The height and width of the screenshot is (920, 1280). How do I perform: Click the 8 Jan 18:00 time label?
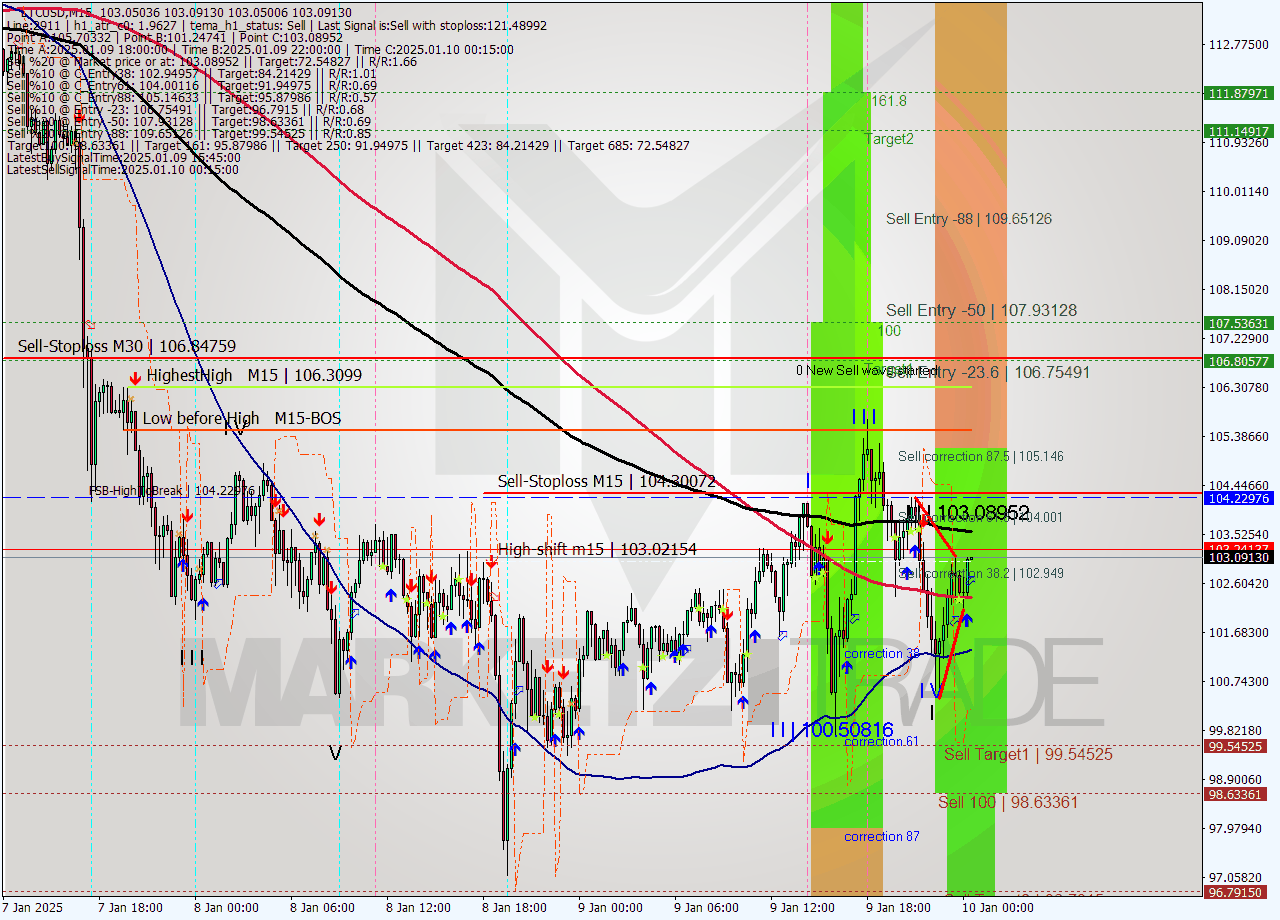514,908
